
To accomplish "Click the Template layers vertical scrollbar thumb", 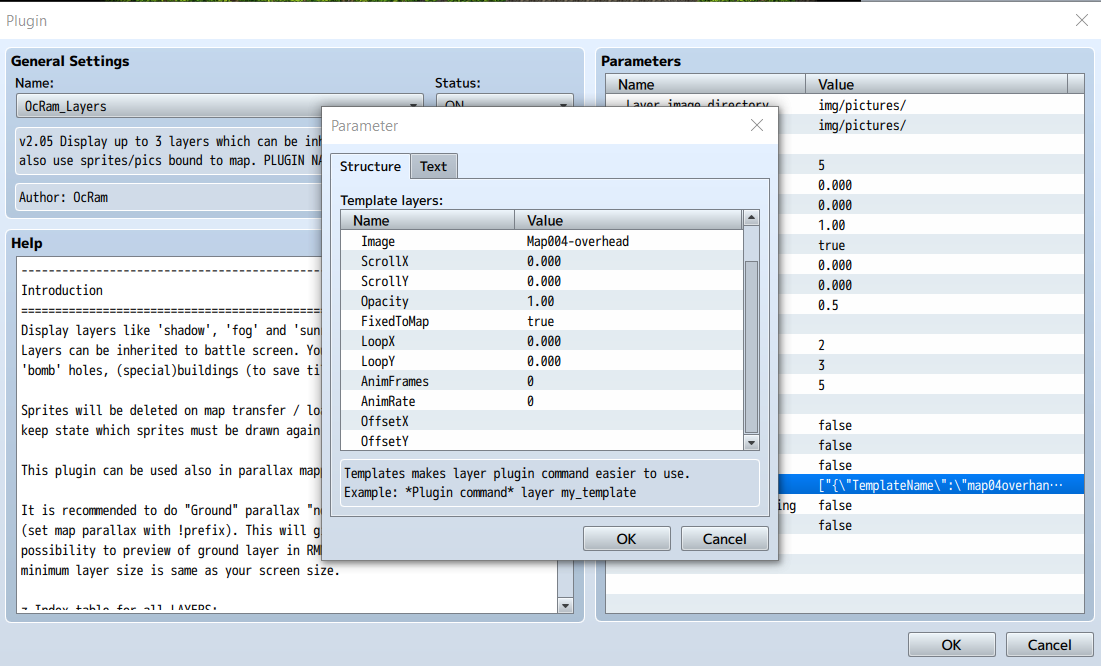I will click(751, 347).
